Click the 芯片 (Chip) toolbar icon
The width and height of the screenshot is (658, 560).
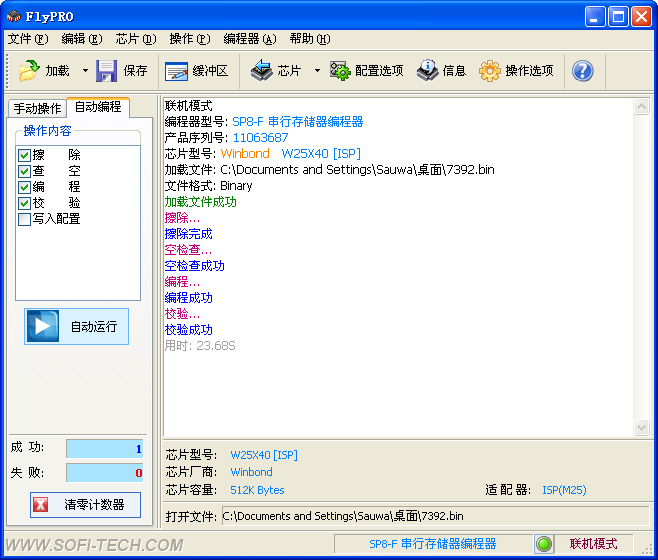click(261, 71)
